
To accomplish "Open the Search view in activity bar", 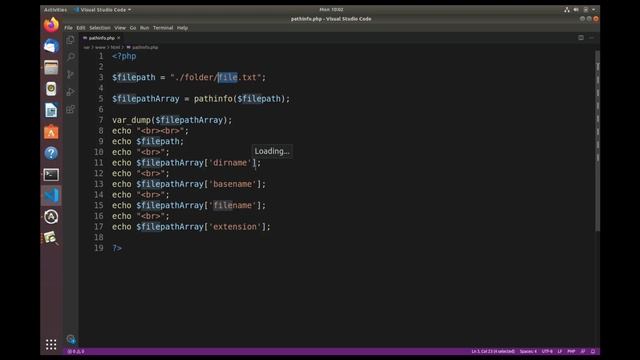I will click(x=71, y=57).
